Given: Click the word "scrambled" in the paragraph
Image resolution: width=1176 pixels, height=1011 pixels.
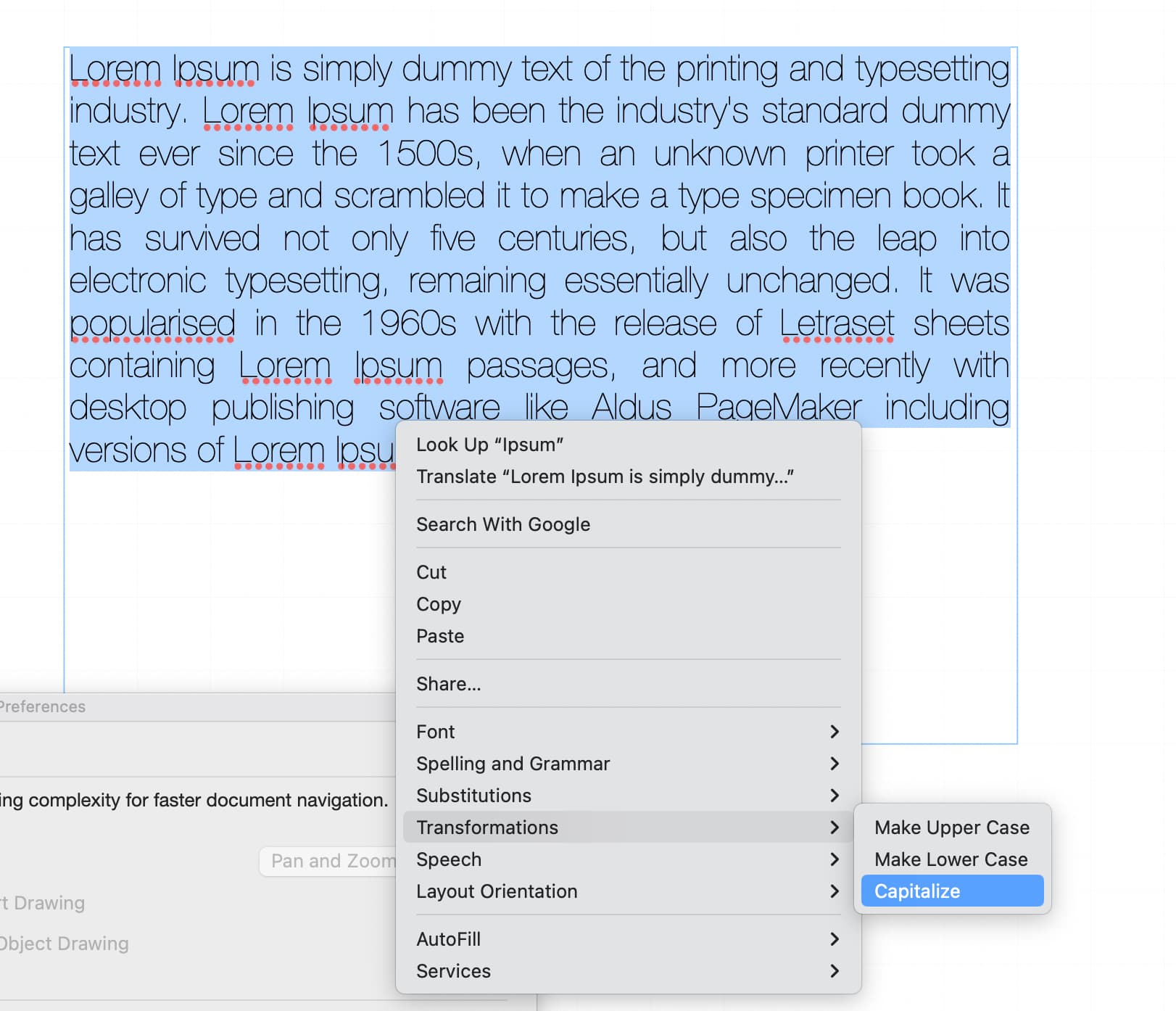Looking at the screenshot, I should tap(409, 197).
